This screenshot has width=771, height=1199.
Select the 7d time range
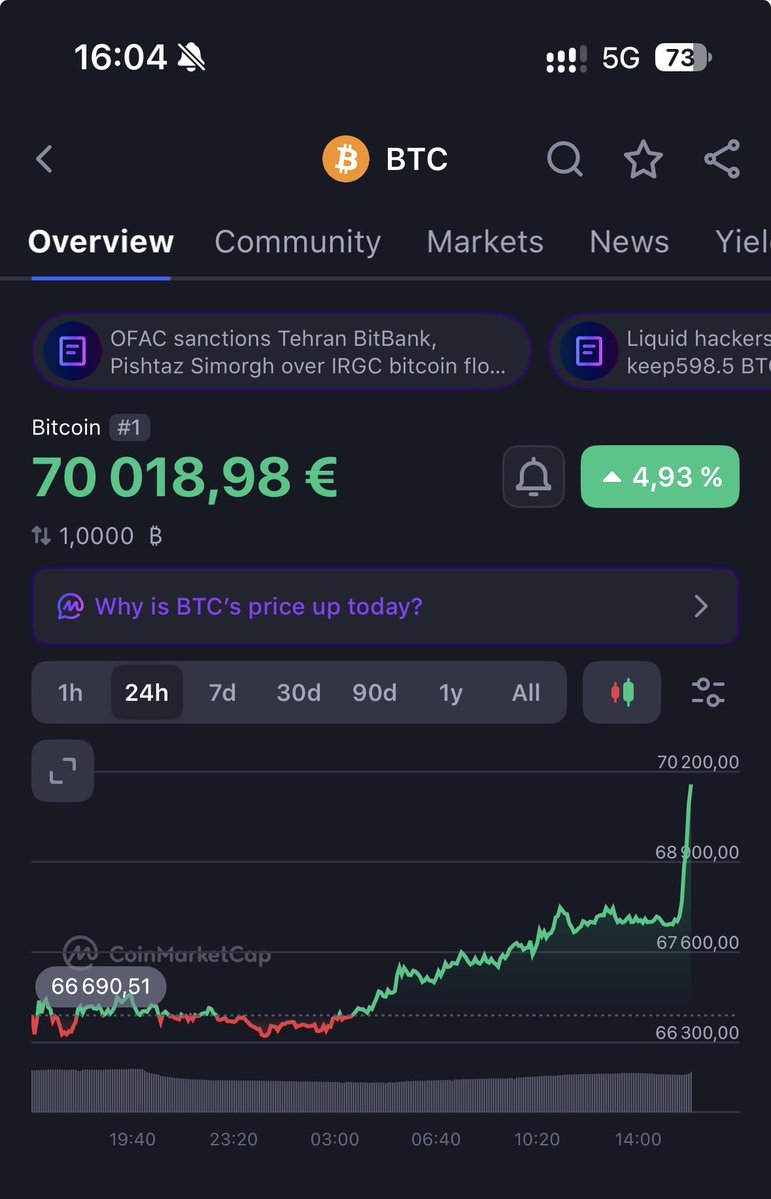coord(222,693)
